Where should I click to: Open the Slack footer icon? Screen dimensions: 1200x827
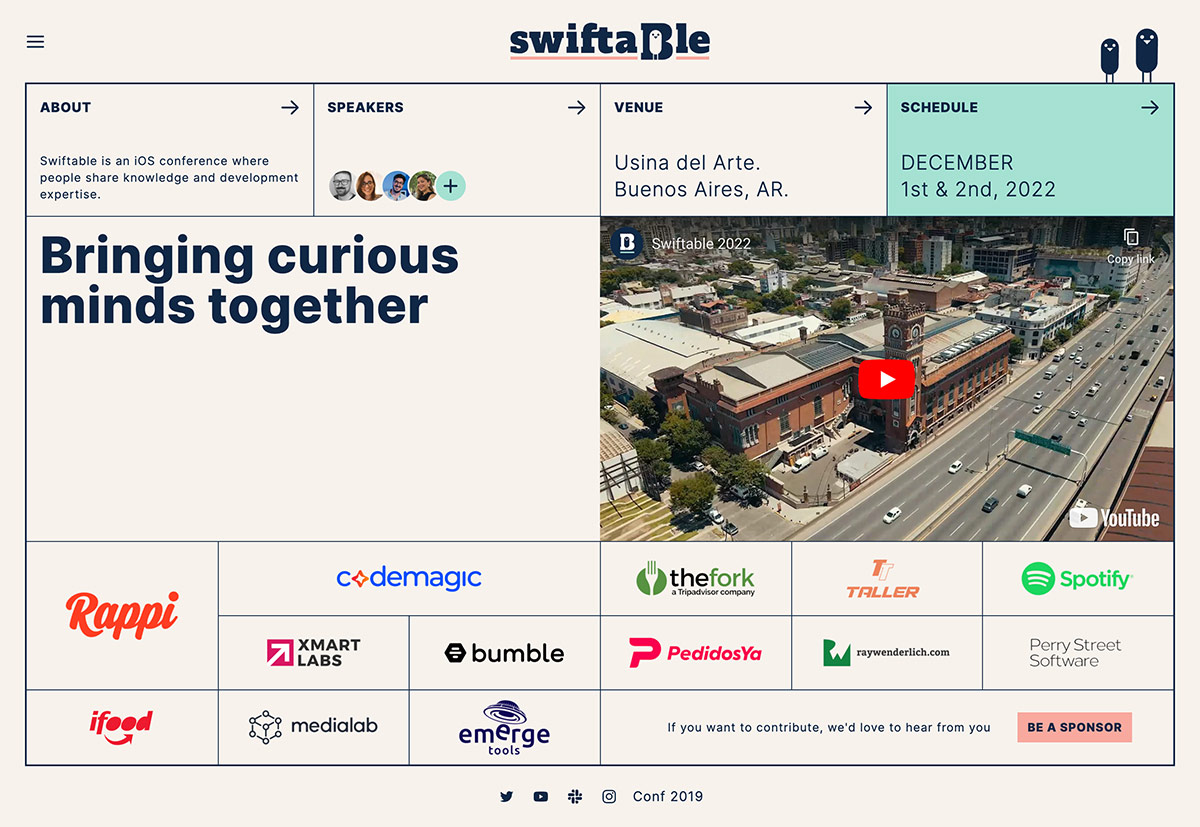pyautogui.click(x=575, y=797)
